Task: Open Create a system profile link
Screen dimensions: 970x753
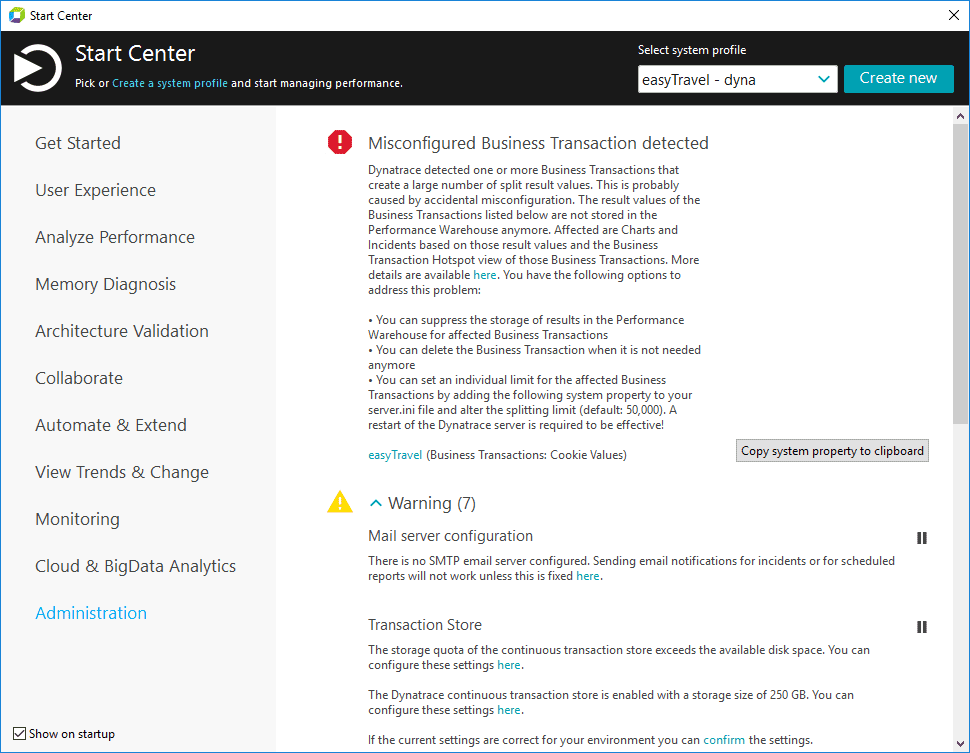Action: (x=170, y=83)
